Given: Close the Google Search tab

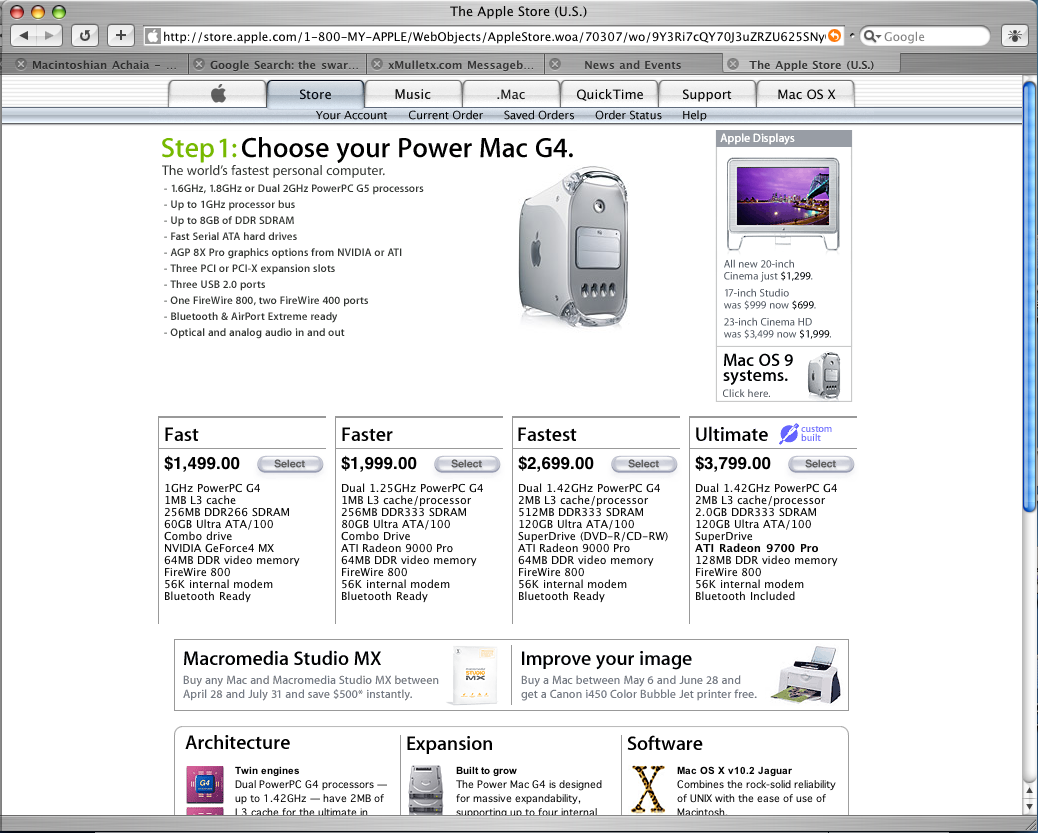Looking at the screenshot, I should 200,65.
